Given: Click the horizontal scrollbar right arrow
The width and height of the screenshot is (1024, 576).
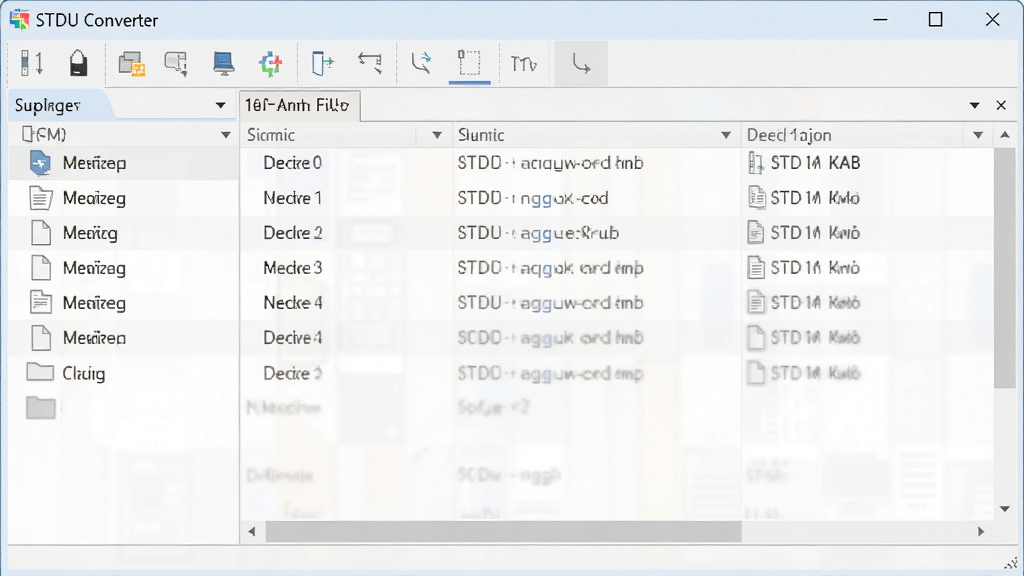Looking at the screenshot, I should tap(980, 532).
